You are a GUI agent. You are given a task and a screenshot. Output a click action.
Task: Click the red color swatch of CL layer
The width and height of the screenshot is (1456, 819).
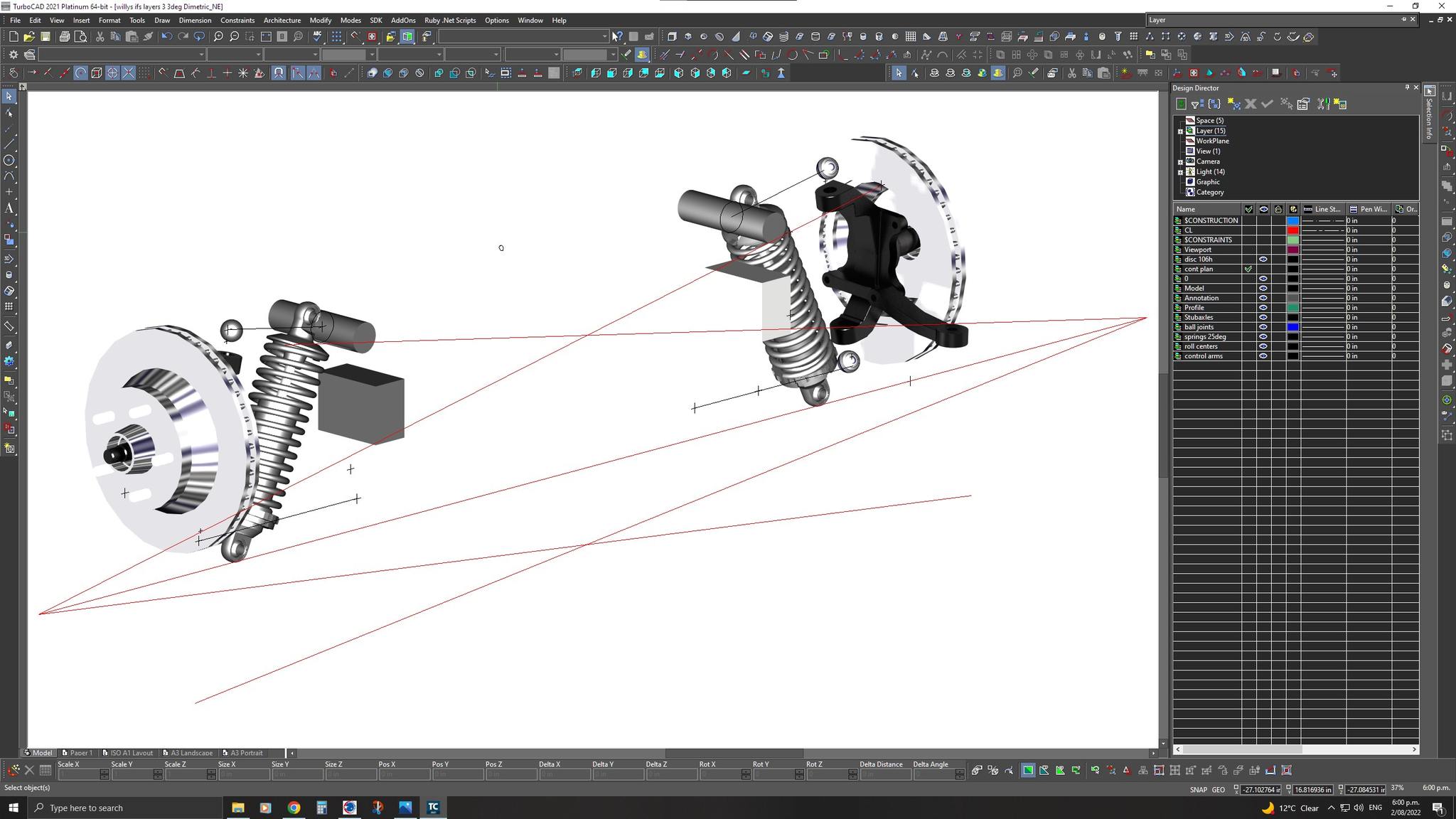(1292, 230)
